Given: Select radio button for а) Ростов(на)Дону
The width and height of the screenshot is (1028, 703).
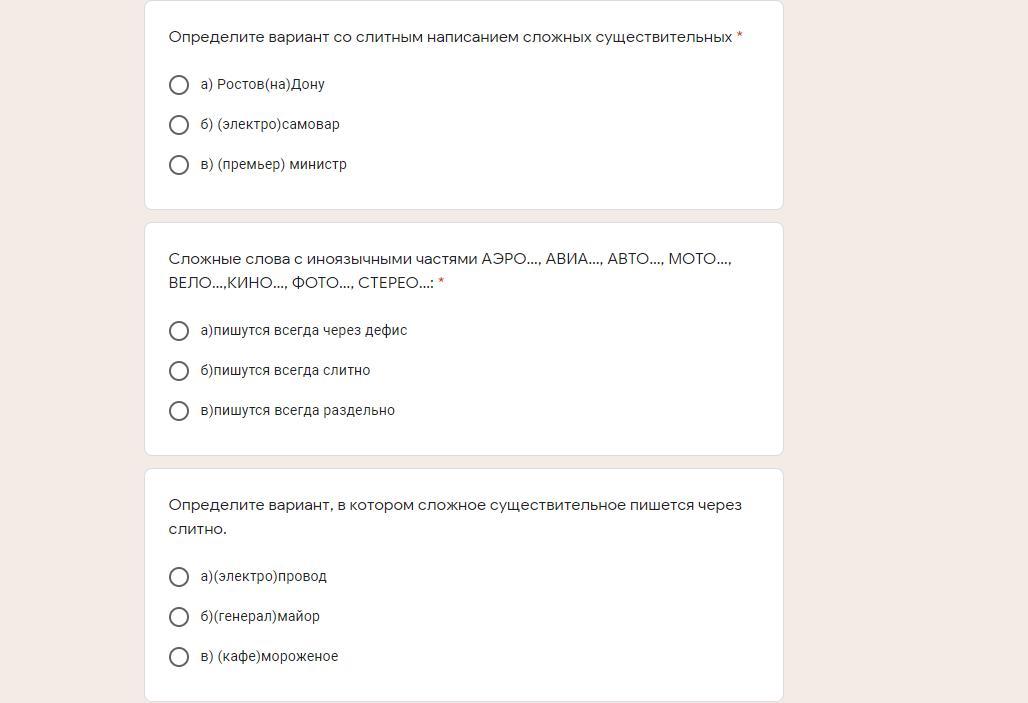Looking at the screenshot, I should pyautogui.click(x=178, y=85).
